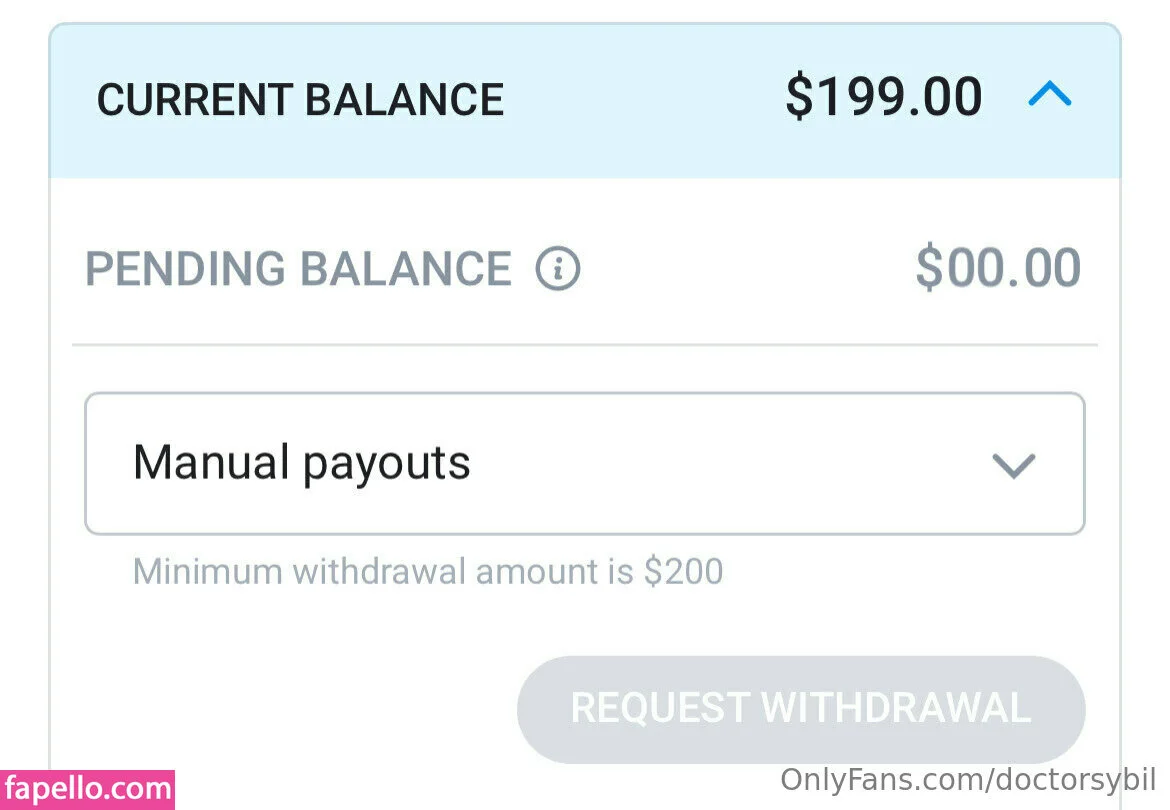Click the word PENDING in the label
The image size is (1170, 810).
click(x=185, y=269)
